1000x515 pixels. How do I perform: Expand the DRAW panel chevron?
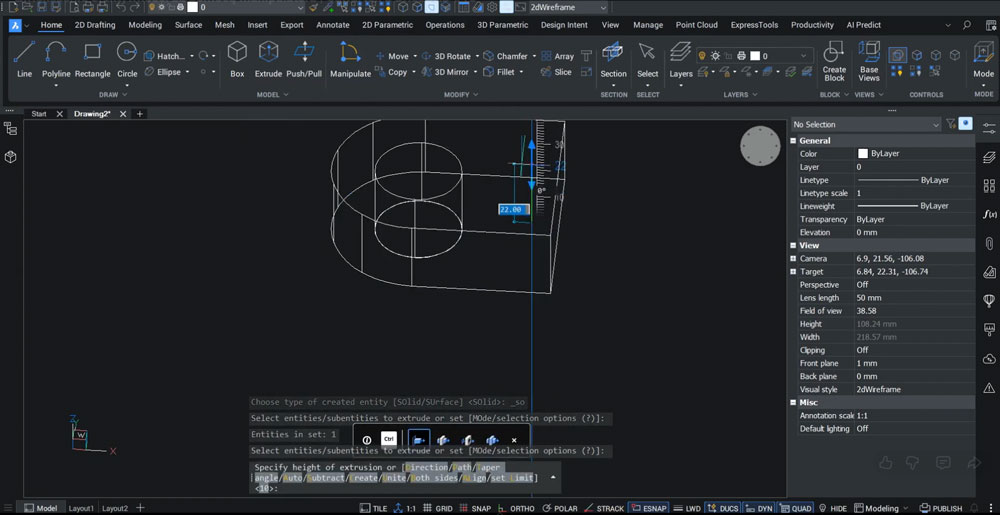click(124, 94)
